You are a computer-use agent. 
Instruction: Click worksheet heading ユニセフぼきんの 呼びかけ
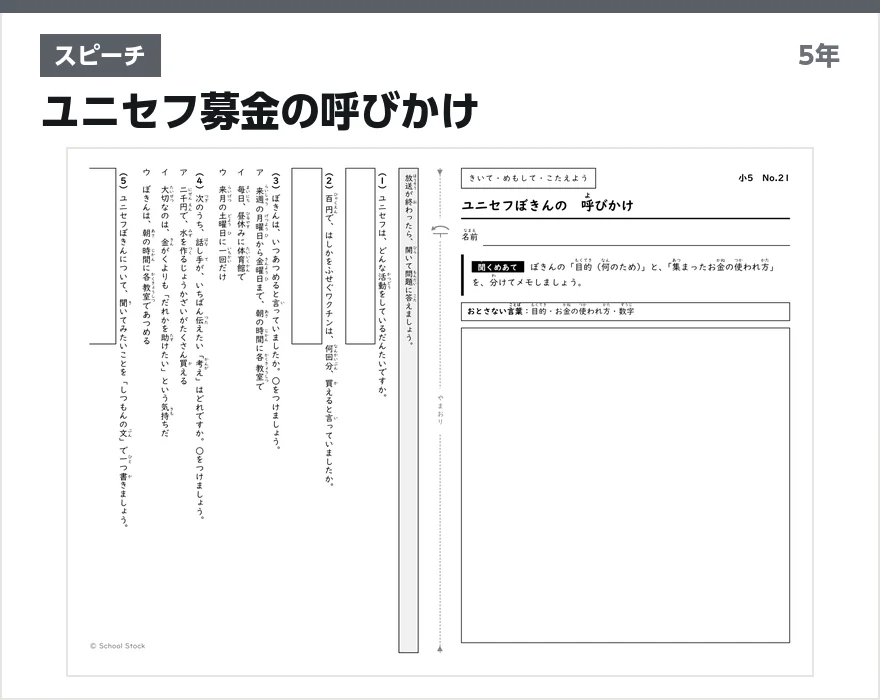click(x=548, y=203)
